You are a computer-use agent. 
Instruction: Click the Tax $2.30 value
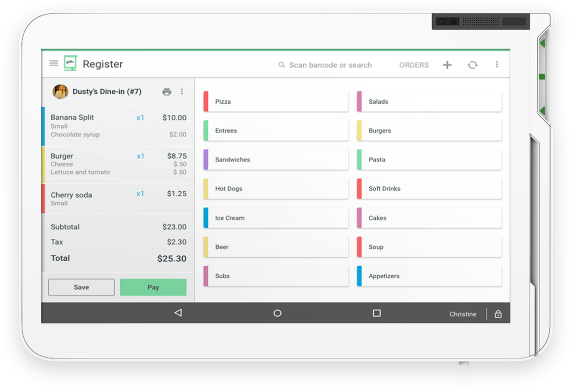177,242
